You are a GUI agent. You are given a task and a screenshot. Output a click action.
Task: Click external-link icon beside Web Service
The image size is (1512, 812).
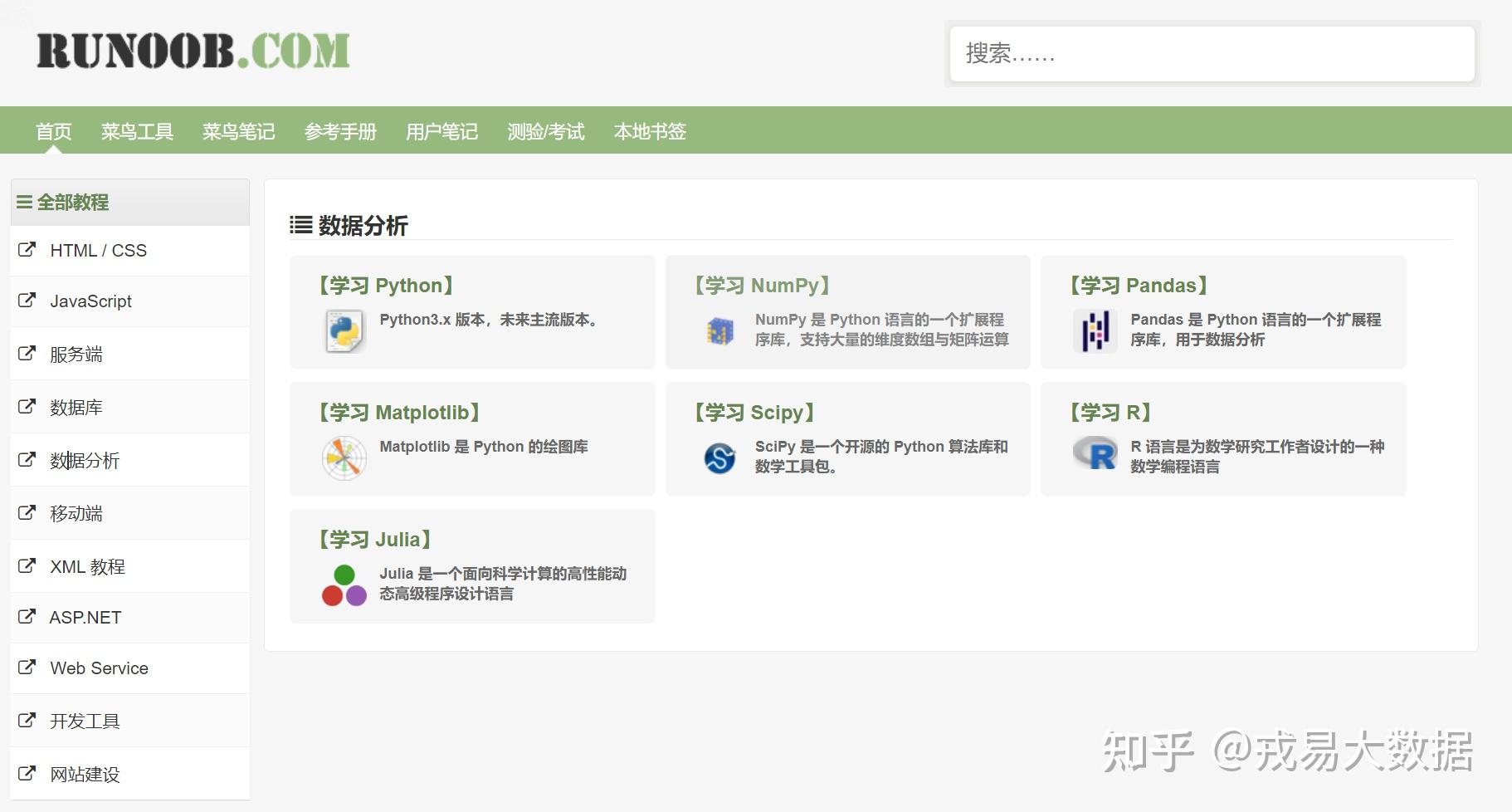click(27, 667)
